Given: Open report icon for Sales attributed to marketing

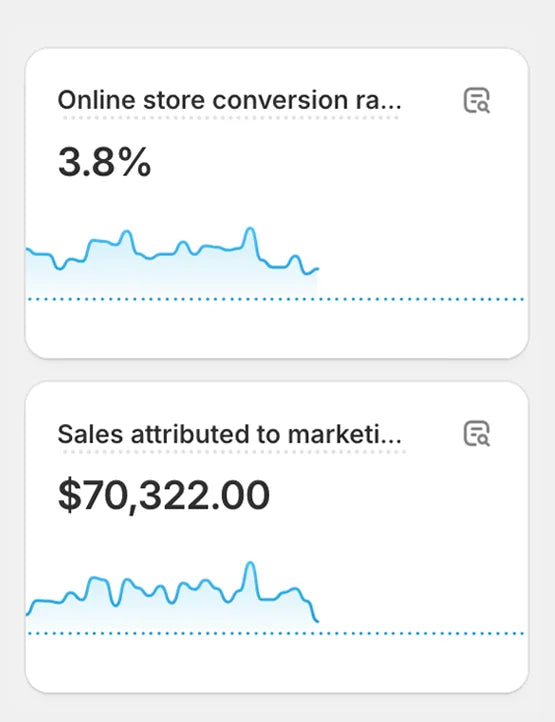Looking at the screenshot, I should (476, 433).
